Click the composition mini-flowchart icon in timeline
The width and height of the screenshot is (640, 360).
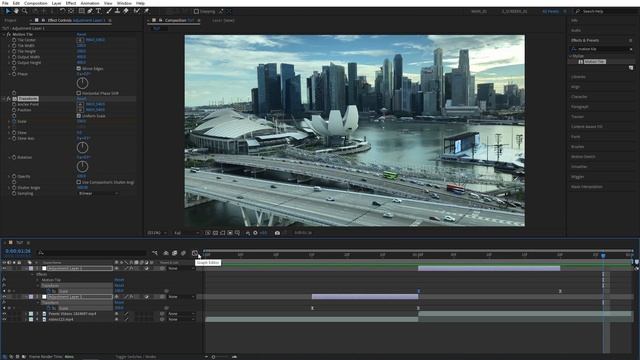(155, 253)
